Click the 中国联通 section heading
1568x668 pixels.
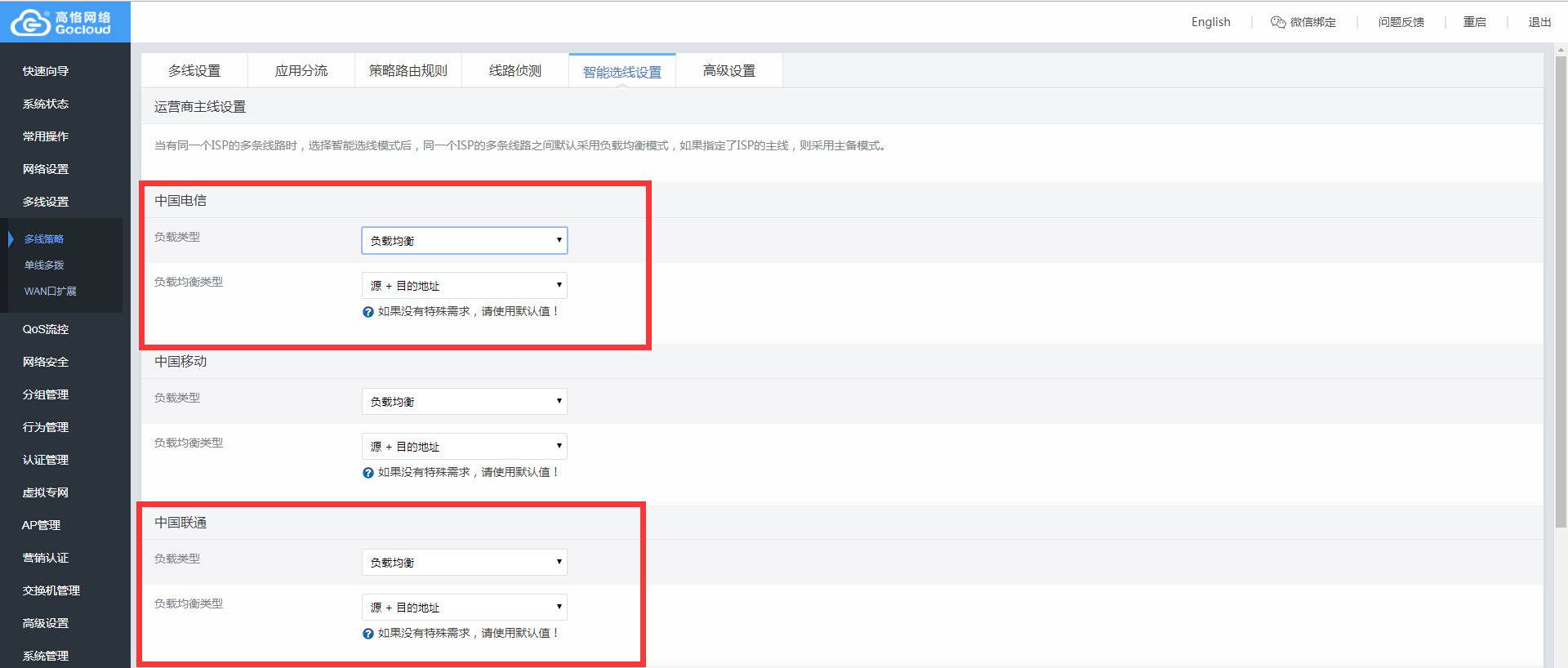(x=180, y=523)
